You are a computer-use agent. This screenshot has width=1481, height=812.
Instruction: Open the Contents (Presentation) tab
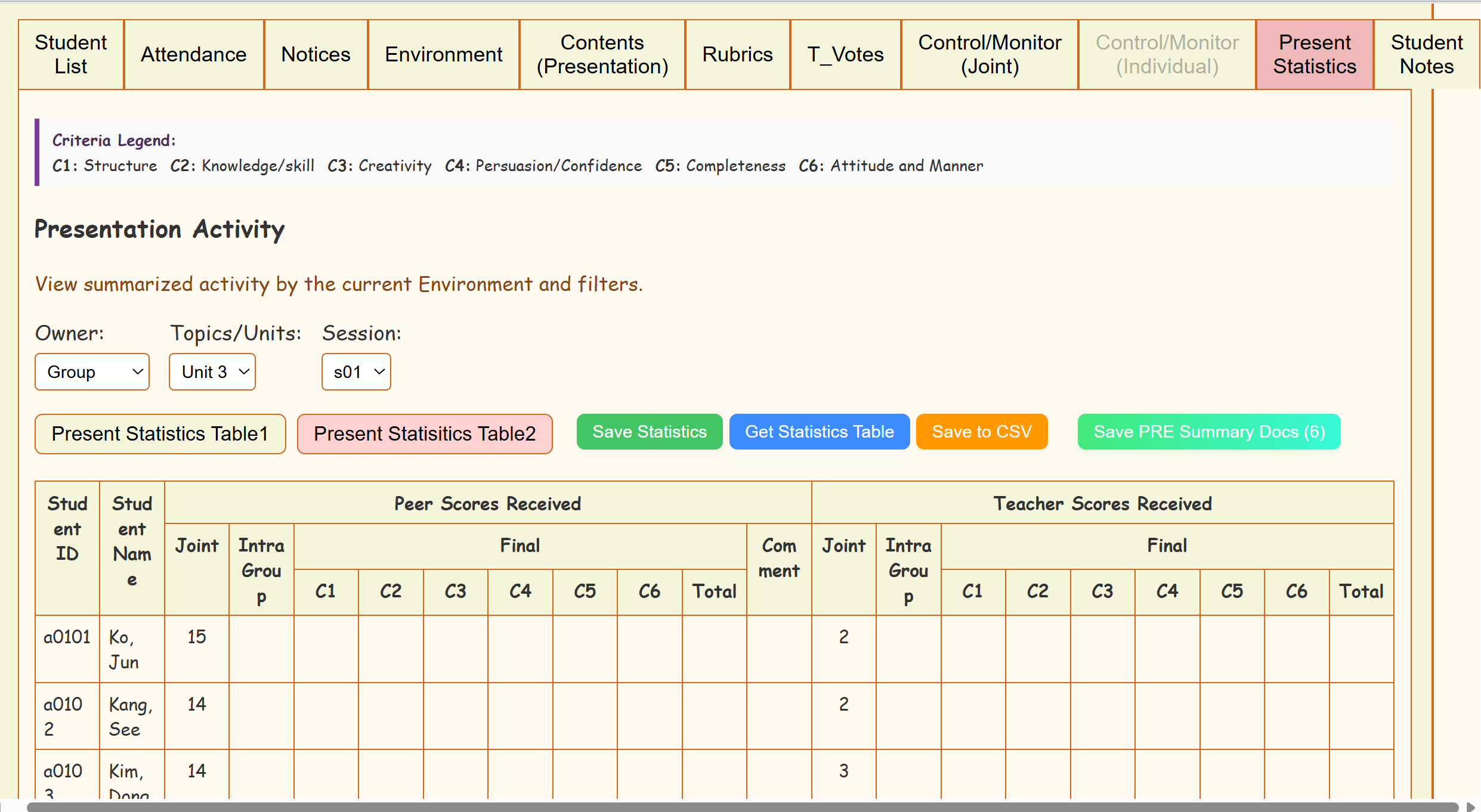602,54
